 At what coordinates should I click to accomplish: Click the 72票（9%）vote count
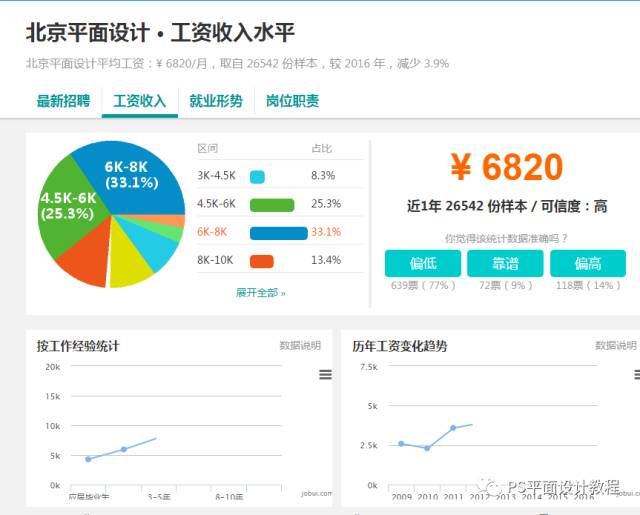click(x=506, y=285)
